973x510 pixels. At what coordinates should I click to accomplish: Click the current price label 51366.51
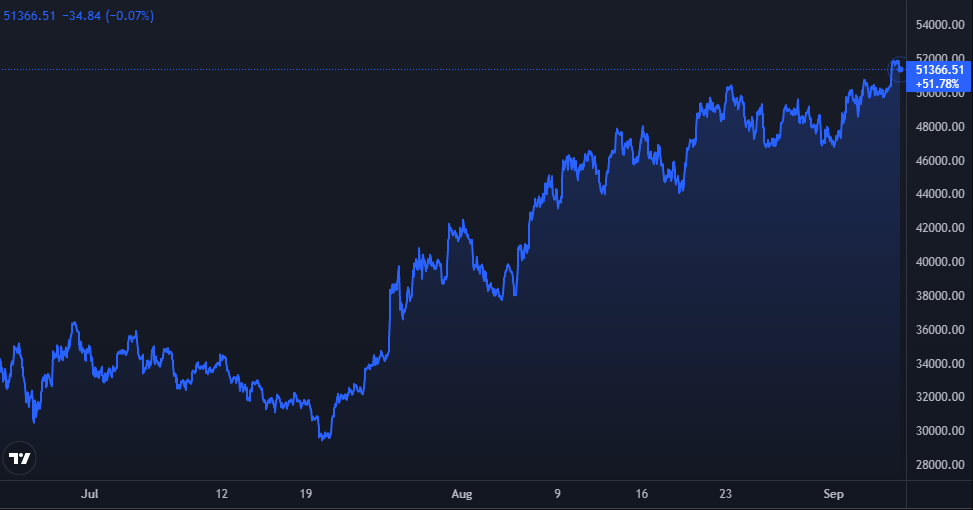[x=939, y=70]
